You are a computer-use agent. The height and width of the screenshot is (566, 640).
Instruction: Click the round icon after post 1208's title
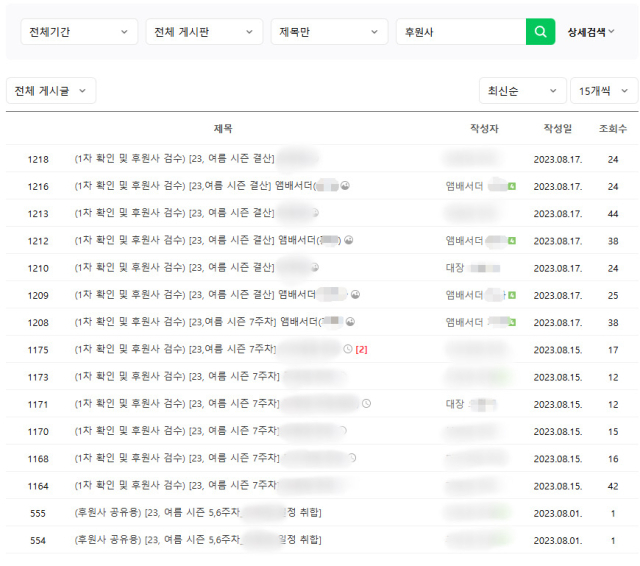click(350, 322)
